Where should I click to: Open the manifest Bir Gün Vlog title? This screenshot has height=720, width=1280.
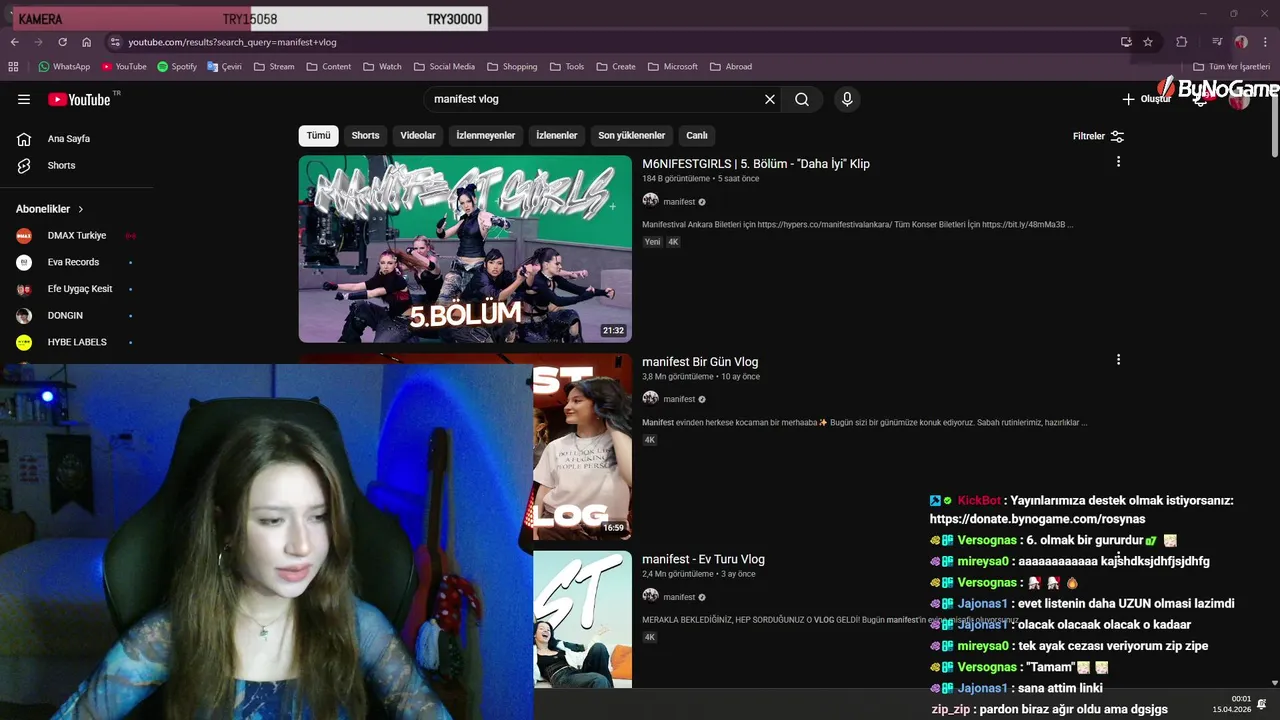point(700,362)
